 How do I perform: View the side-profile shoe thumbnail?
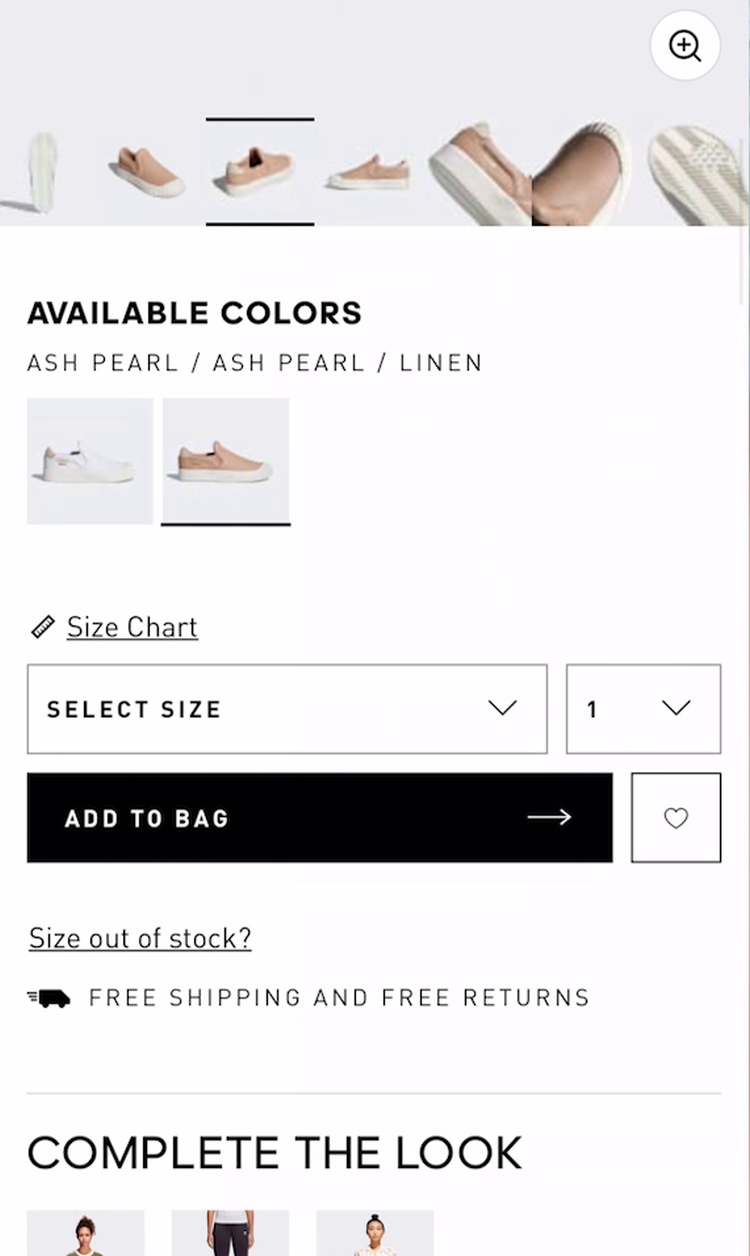(x=369, y=174)
